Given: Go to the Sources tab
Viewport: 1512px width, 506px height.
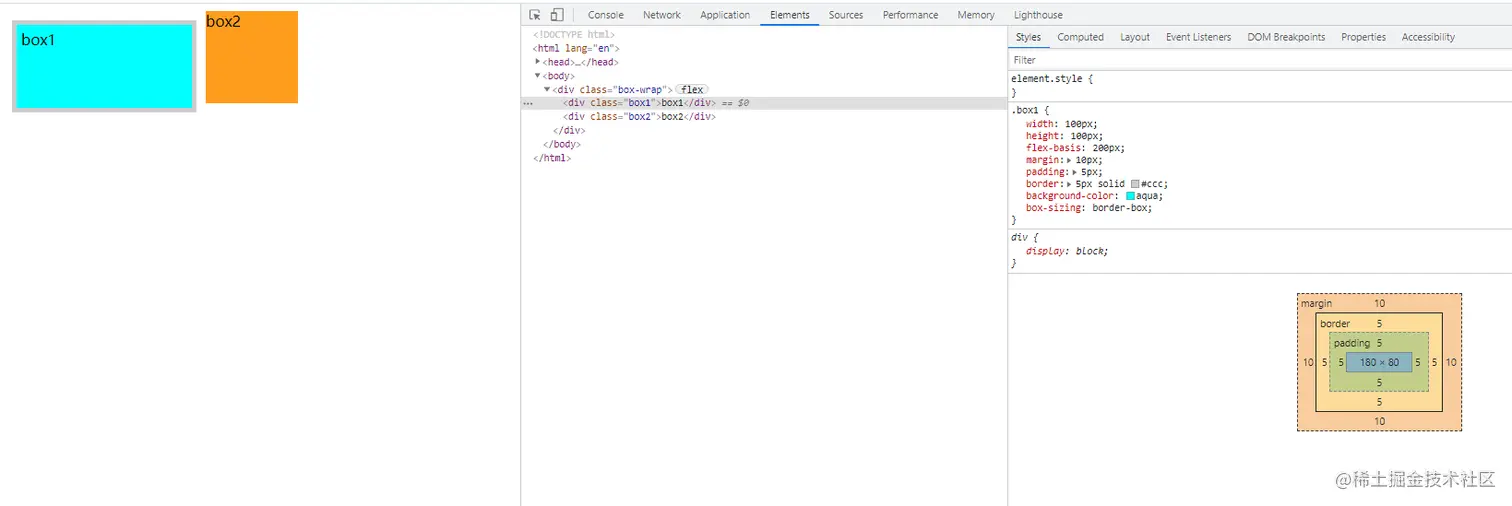Looking at the screenshot, I should click(x=845, y=15).
